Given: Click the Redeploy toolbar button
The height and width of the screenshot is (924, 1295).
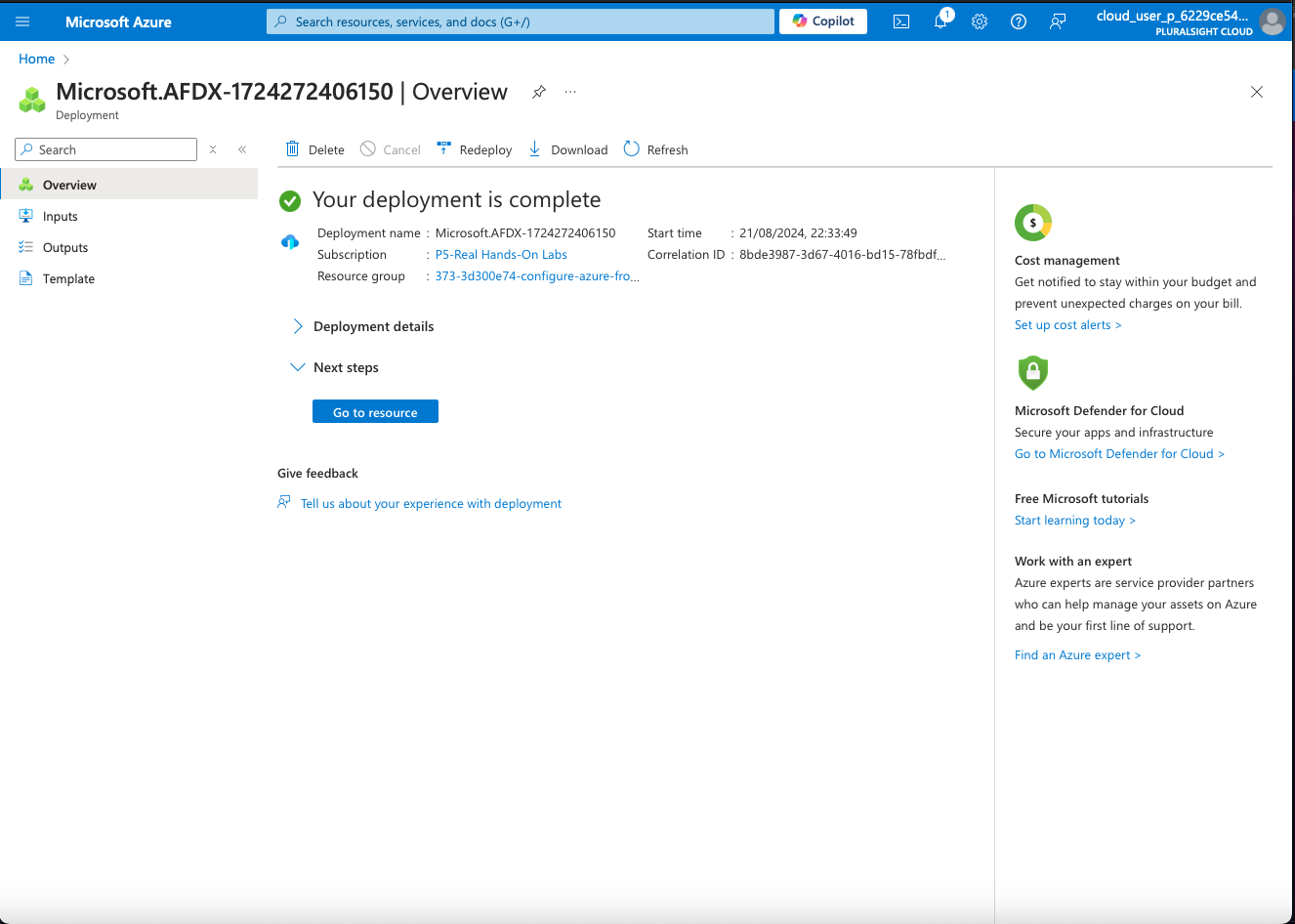Looking at the screenshot, I should (x=475, y=149).
